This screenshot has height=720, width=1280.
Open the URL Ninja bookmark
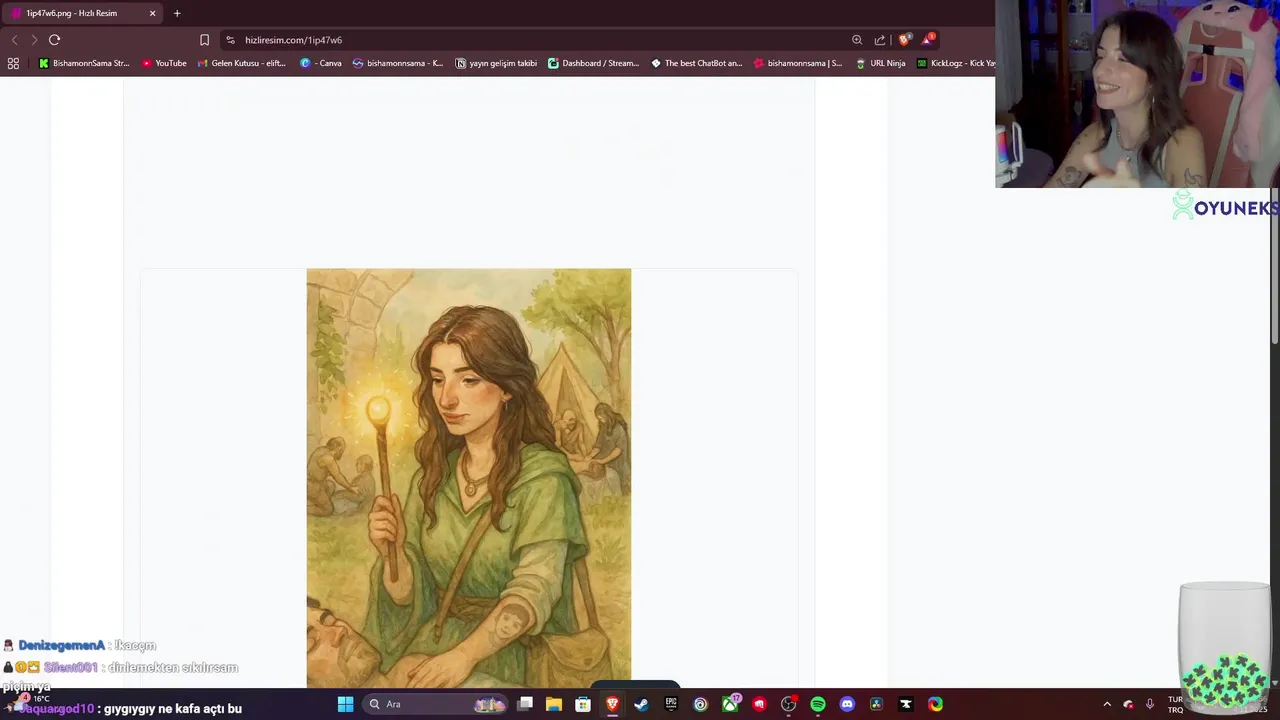coord(881,63)
